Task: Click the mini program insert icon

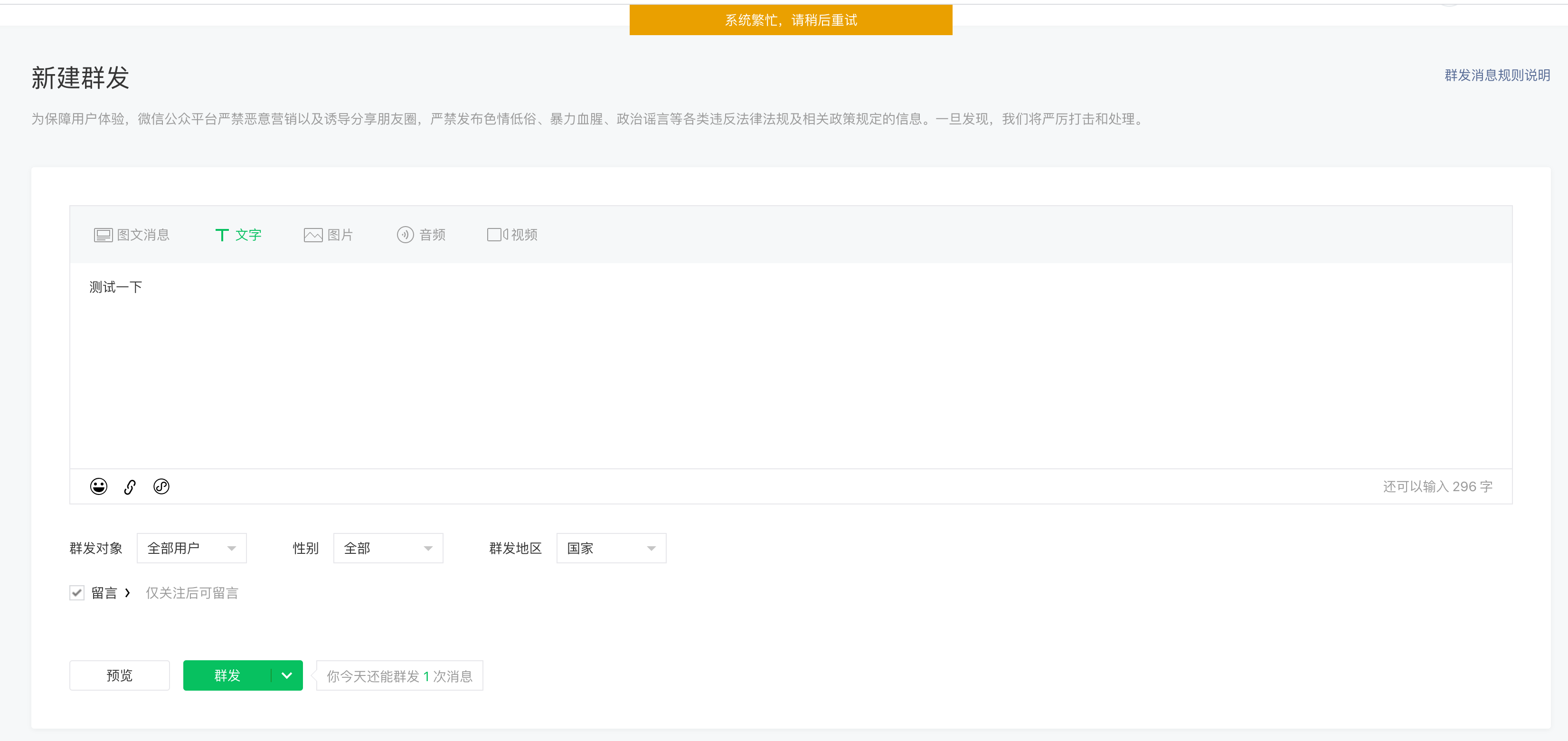Action: tap(161, 486)
